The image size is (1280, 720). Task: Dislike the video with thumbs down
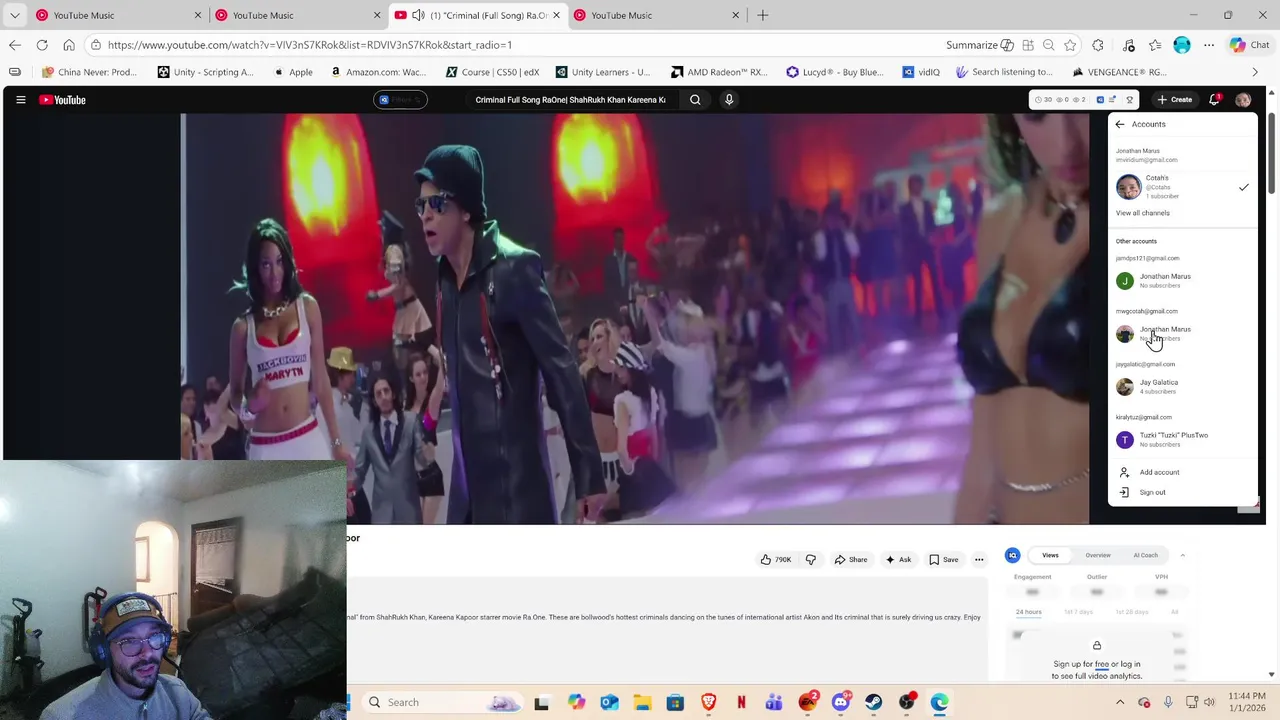[811, 560]
